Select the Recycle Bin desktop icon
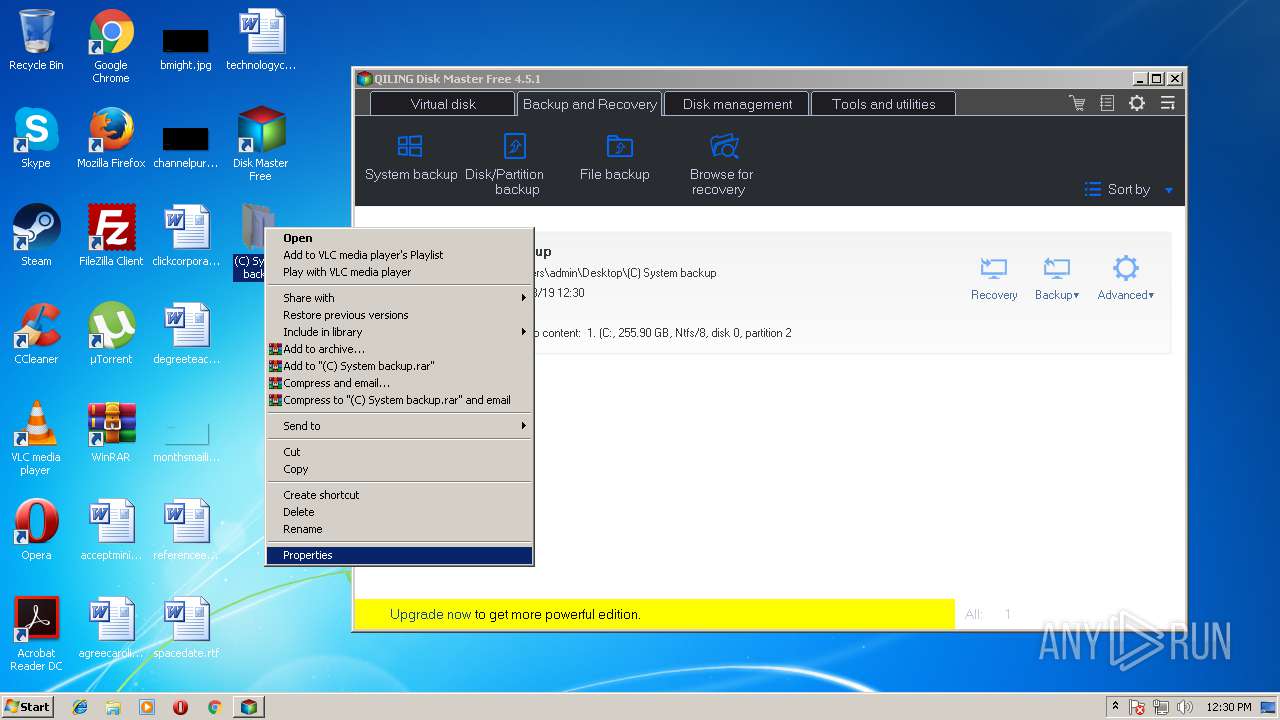 pos(36,40)
